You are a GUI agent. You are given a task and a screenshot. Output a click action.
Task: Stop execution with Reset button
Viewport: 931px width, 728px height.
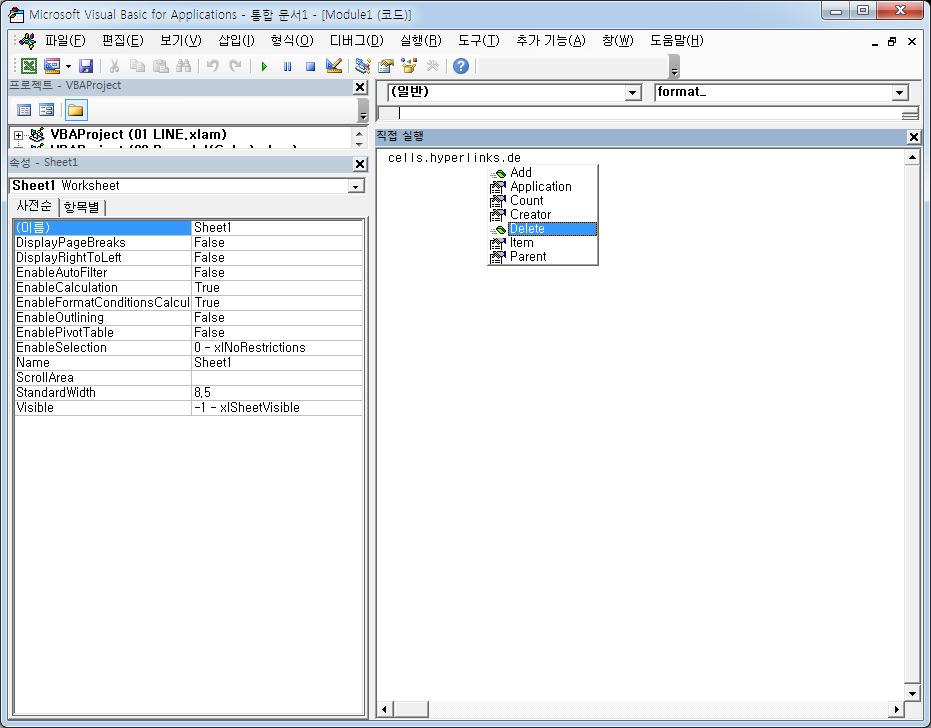pyautogui.click(x=310, y=67)
